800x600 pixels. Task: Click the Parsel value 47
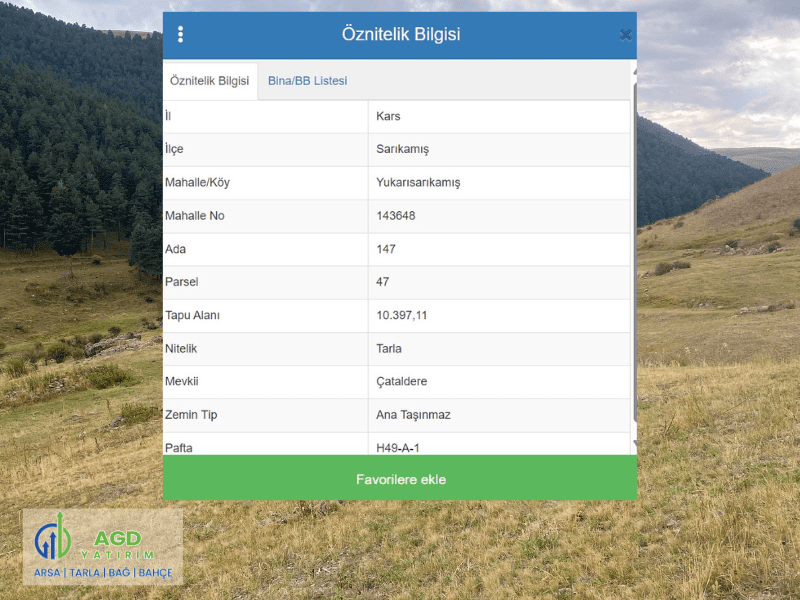pyautogui.click(x=383, y=282)
